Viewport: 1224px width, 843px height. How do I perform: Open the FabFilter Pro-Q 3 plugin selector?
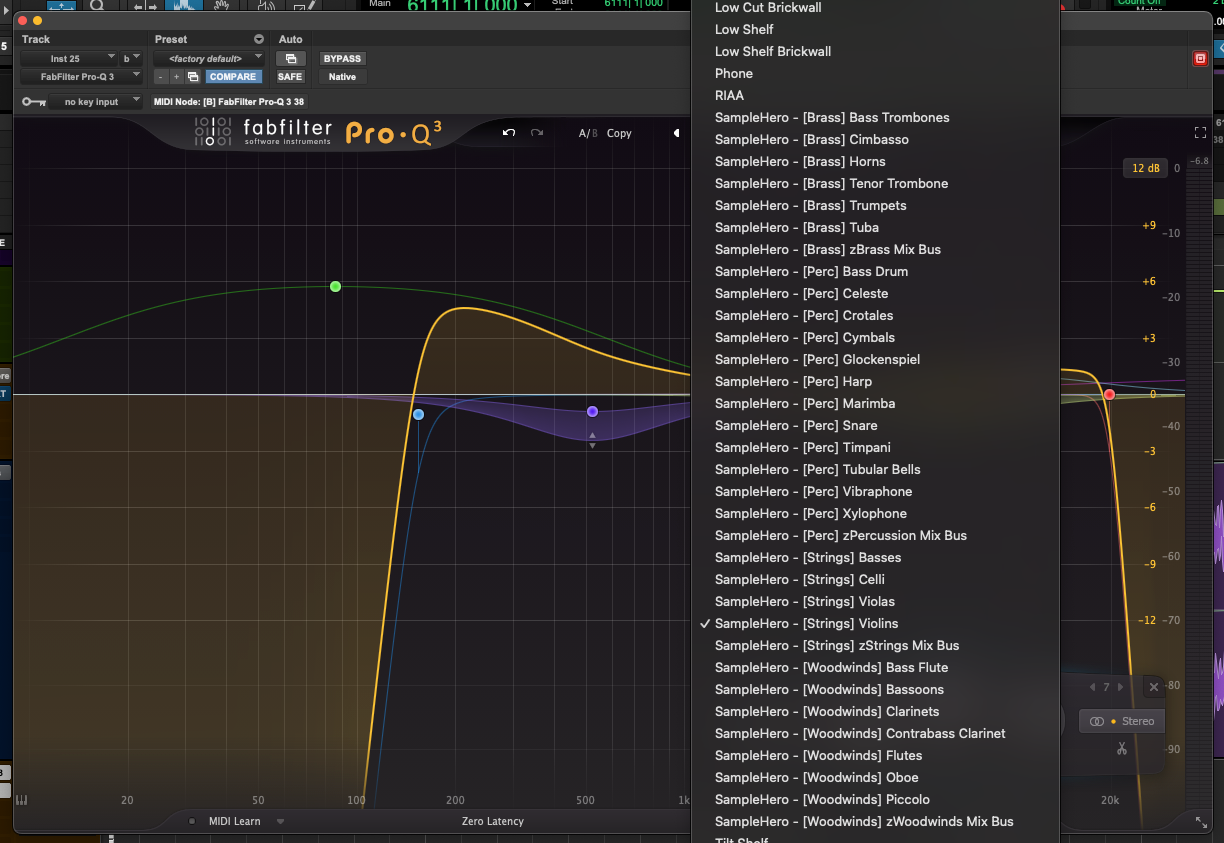(x=82, y=77)
